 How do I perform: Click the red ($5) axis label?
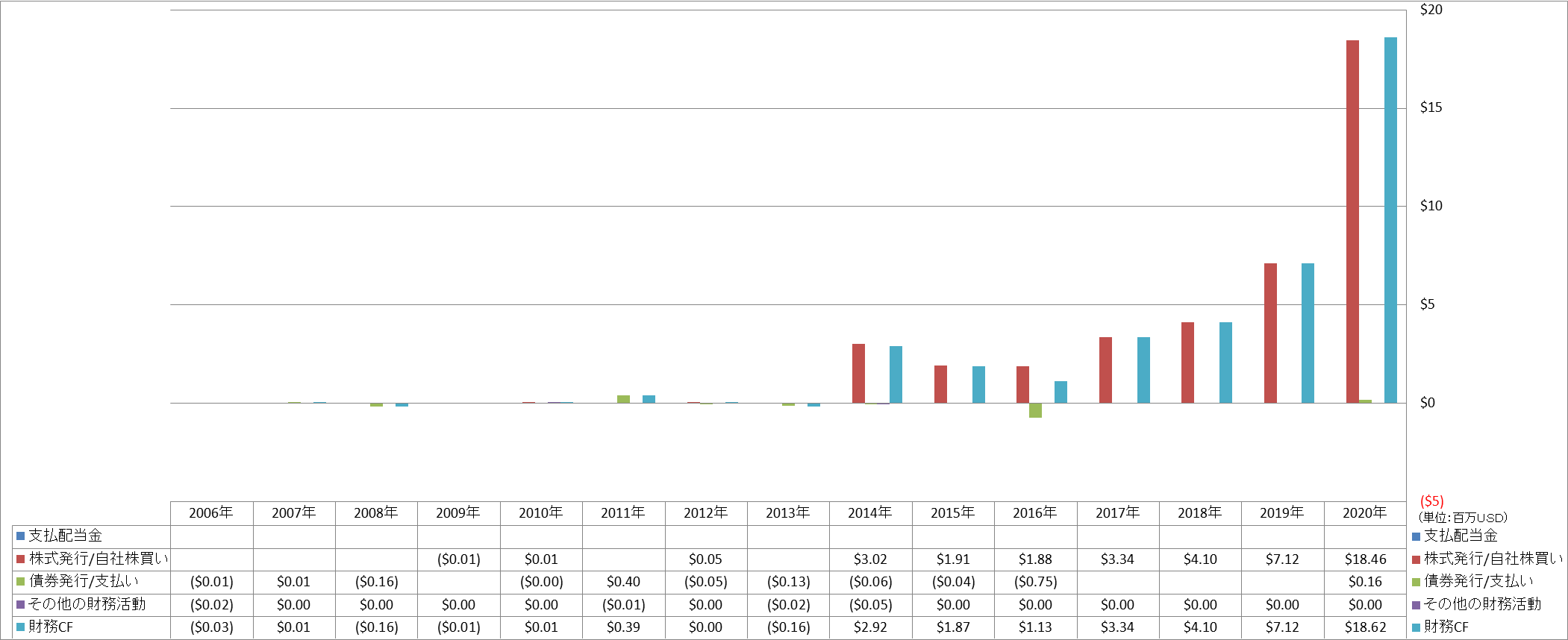(x=1431, y=501)
